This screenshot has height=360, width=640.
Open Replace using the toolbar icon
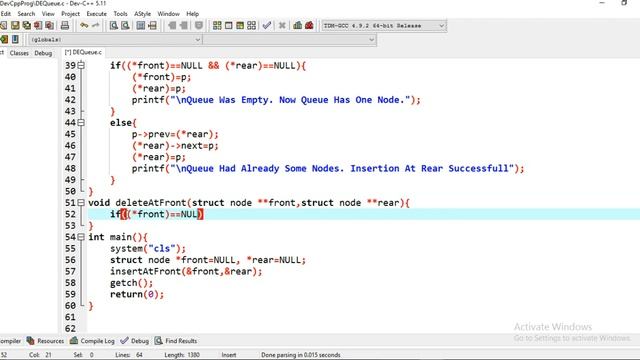pyautogui.click(x=125, y=26)
